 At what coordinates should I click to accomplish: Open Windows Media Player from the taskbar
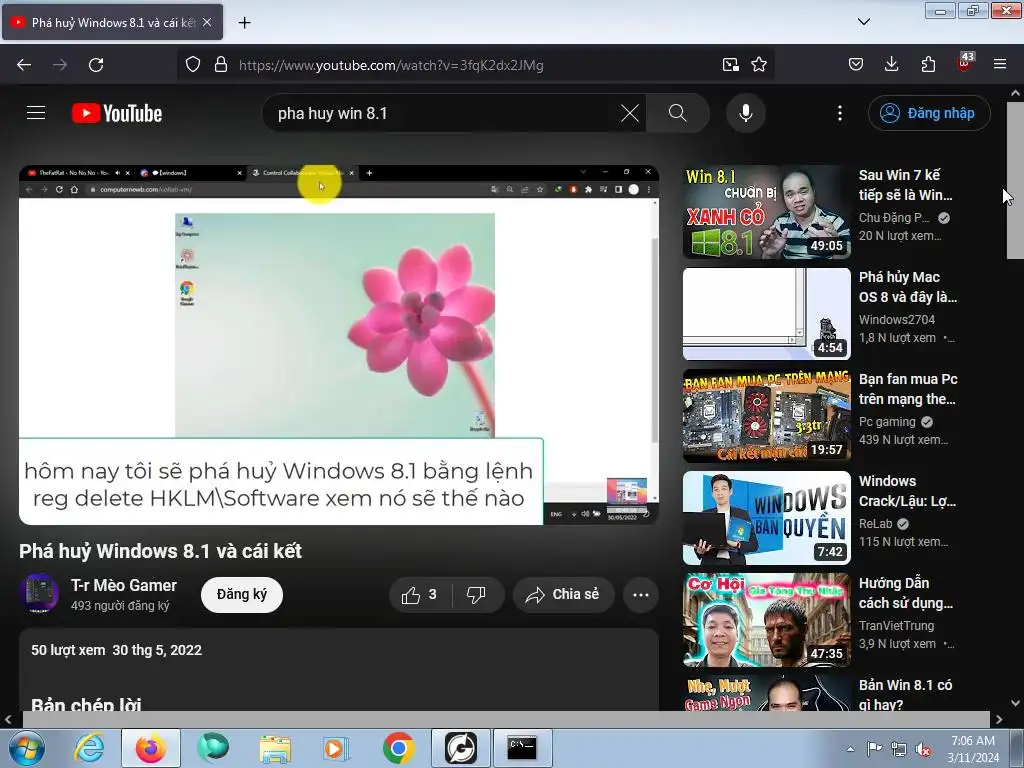(x=337, y=748)
